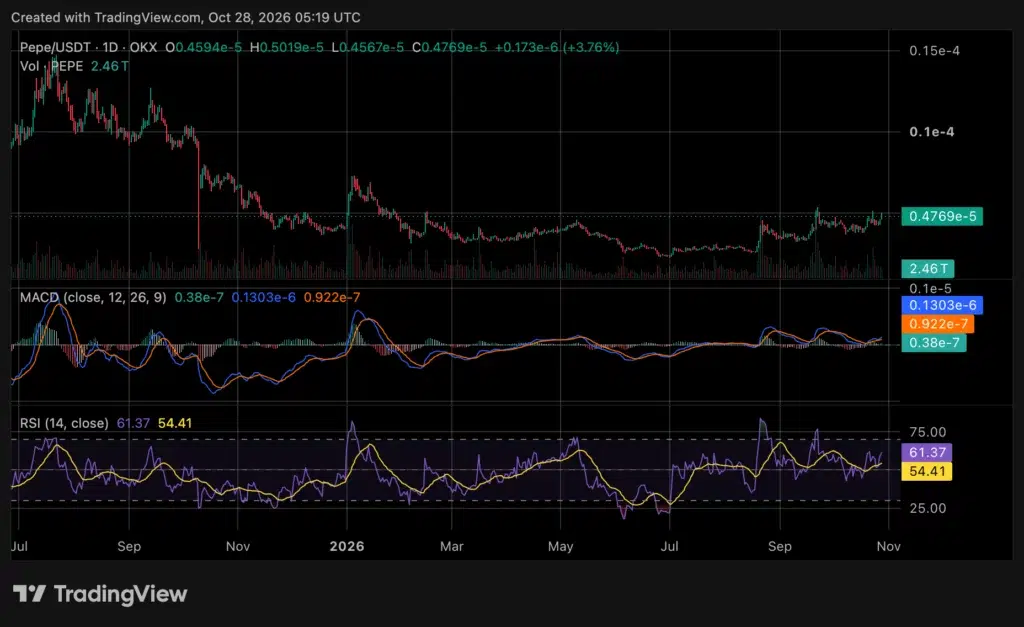The height and width of the screenshot is (627, 1024).
Task: Click the MACD (close, 12, 26, 9) label
Action: click(93, 298)
